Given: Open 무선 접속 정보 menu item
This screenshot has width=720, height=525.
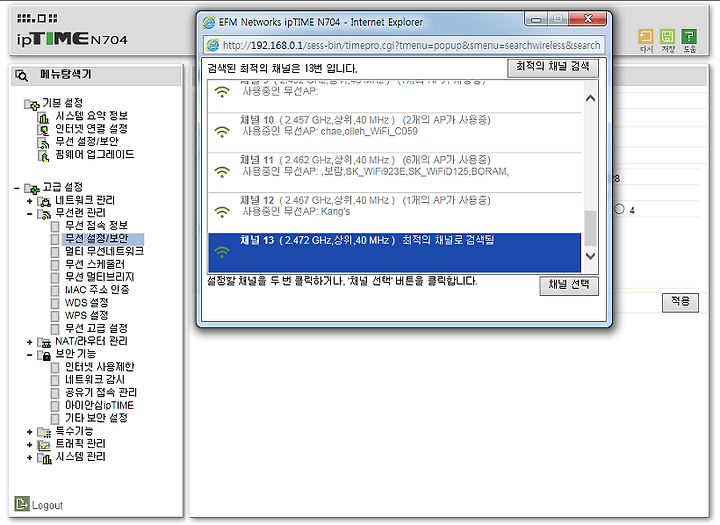Looking at the screenshot, I should tap(96, 226).
